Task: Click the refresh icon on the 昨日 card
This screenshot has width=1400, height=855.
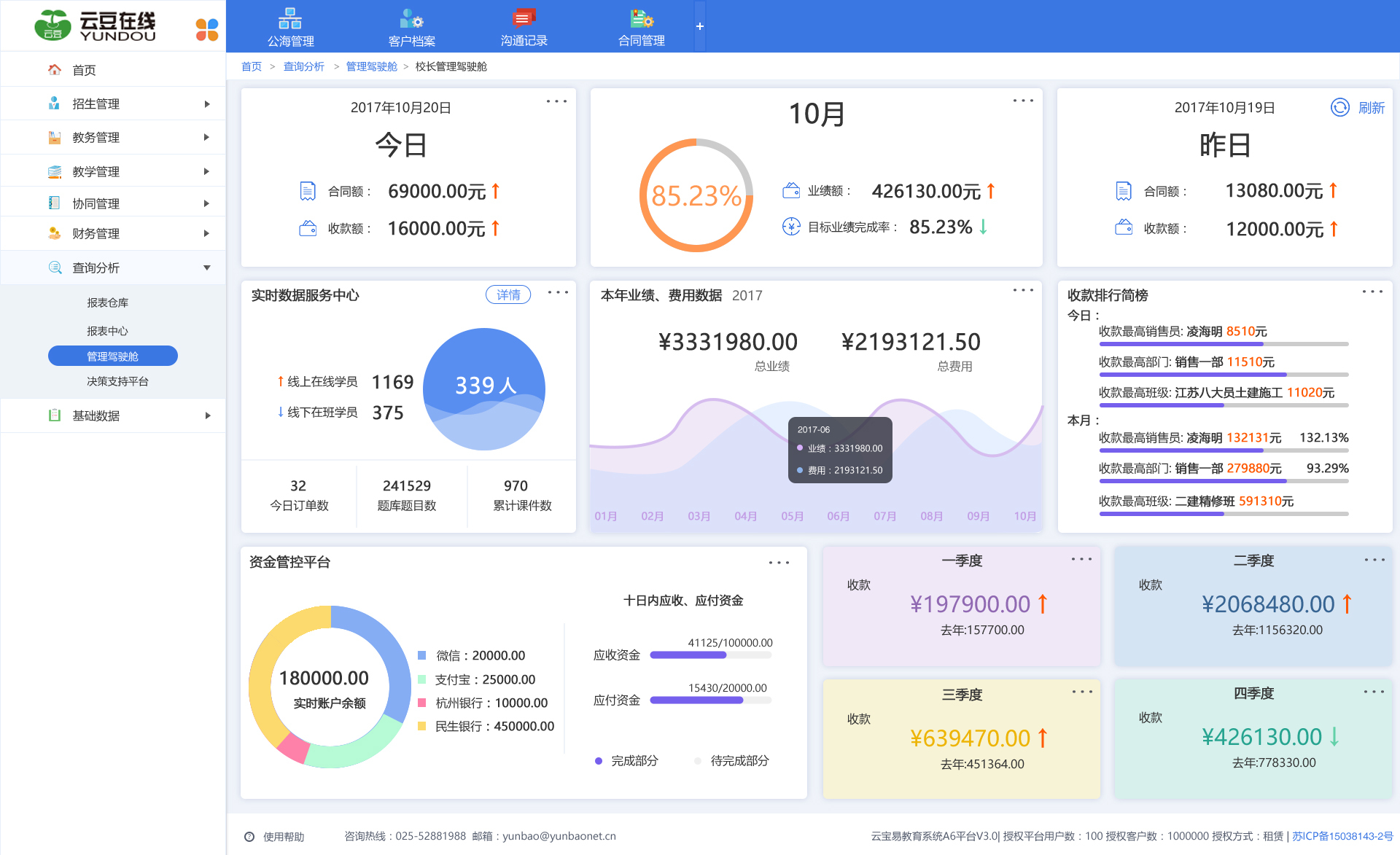Action: (x=1341, y=107)
